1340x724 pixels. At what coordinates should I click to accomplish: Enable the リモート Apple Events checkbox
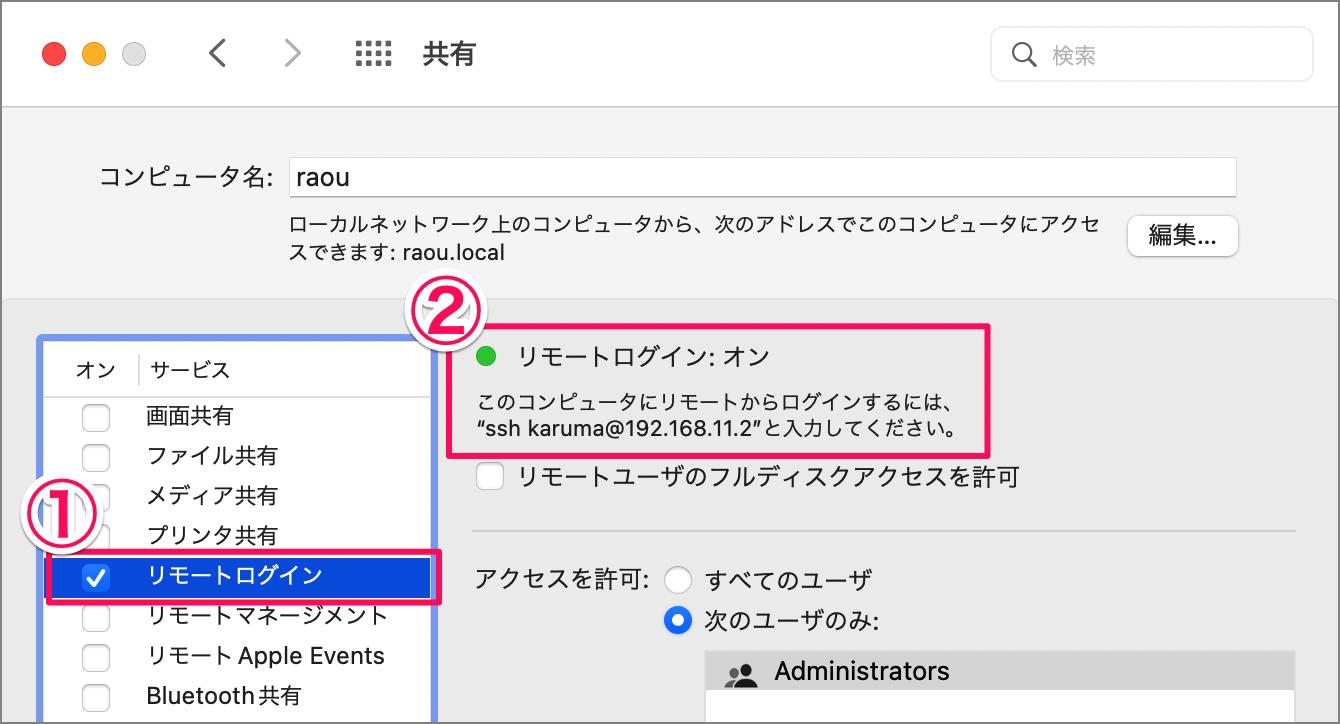96,656
